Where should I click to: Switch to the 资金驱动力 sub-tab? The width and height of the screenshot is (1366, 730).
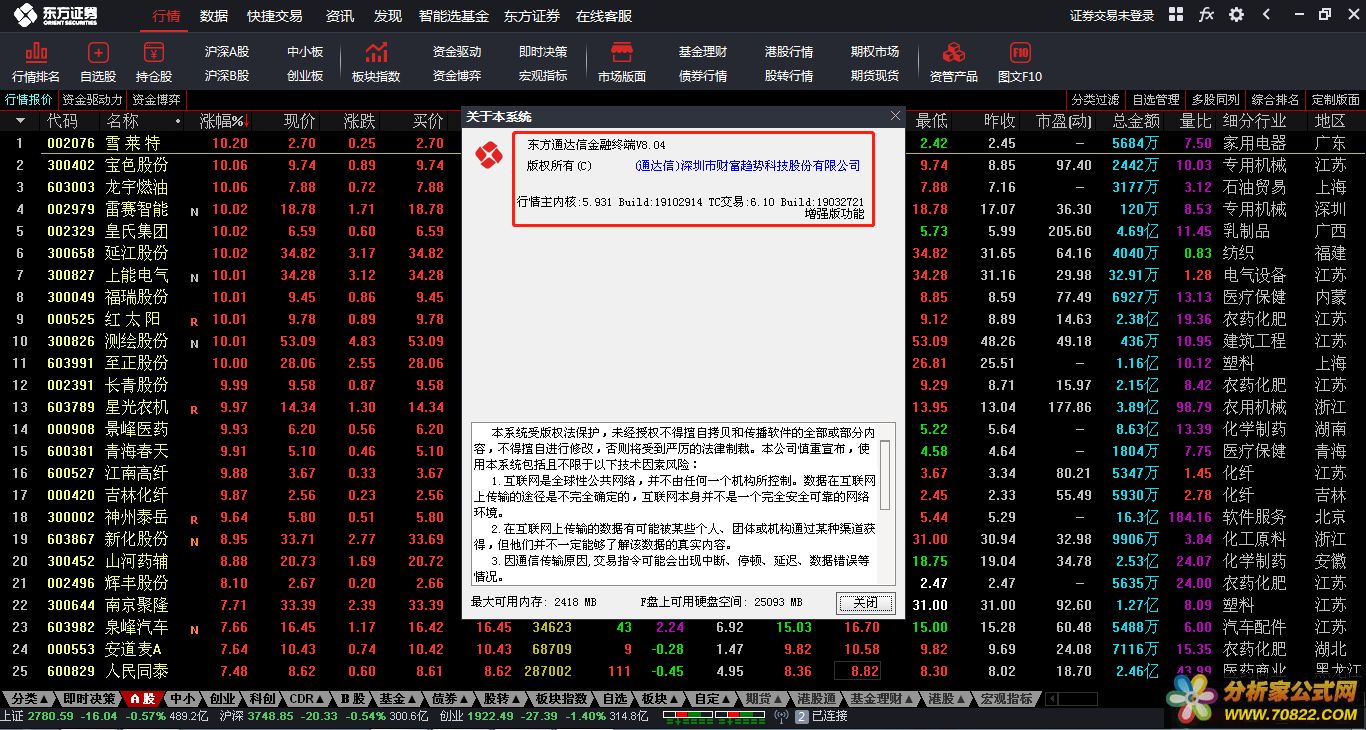[x=92, y=100]
